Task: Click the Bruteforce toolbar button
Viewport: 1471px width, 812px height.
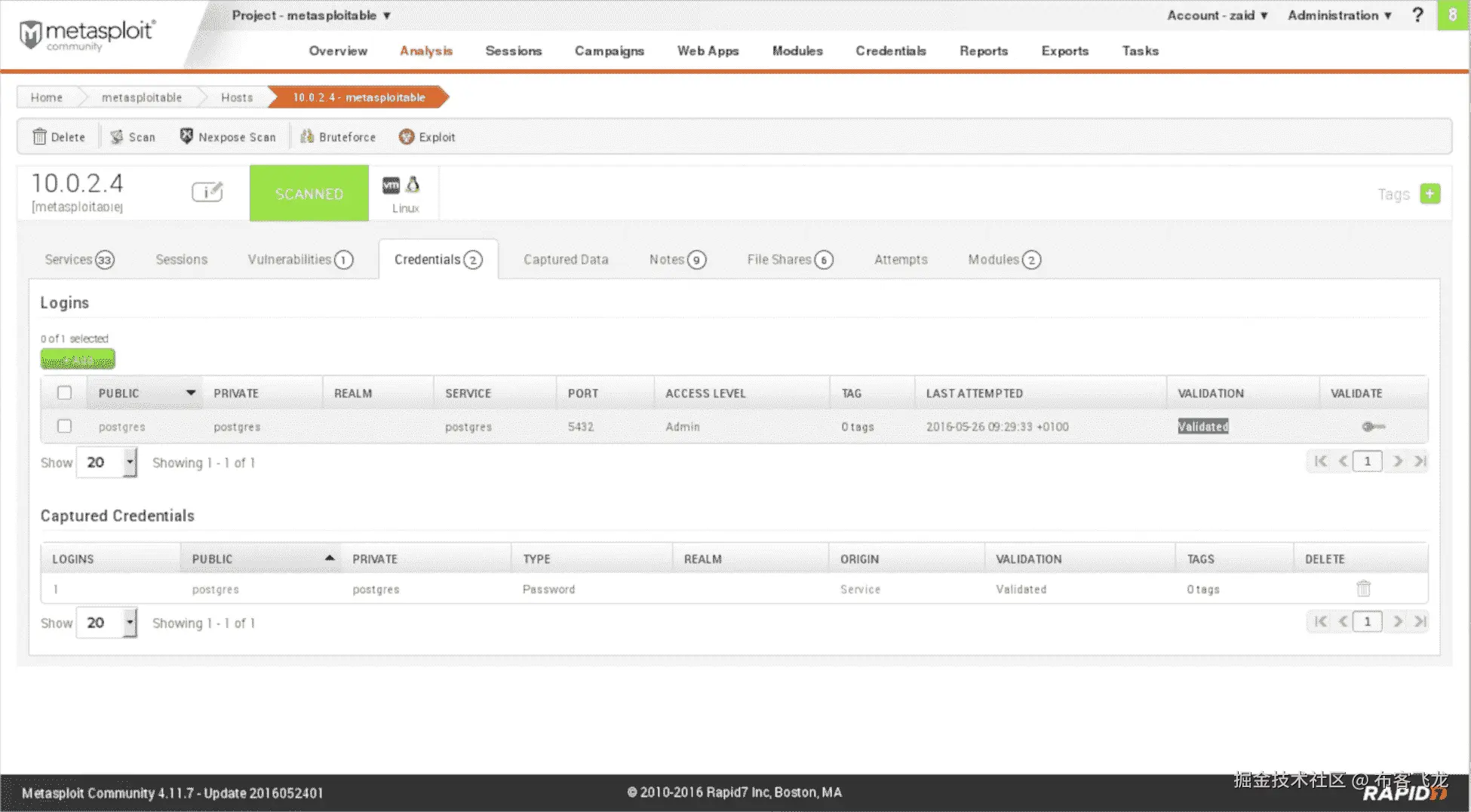Action: coord(338,136)
